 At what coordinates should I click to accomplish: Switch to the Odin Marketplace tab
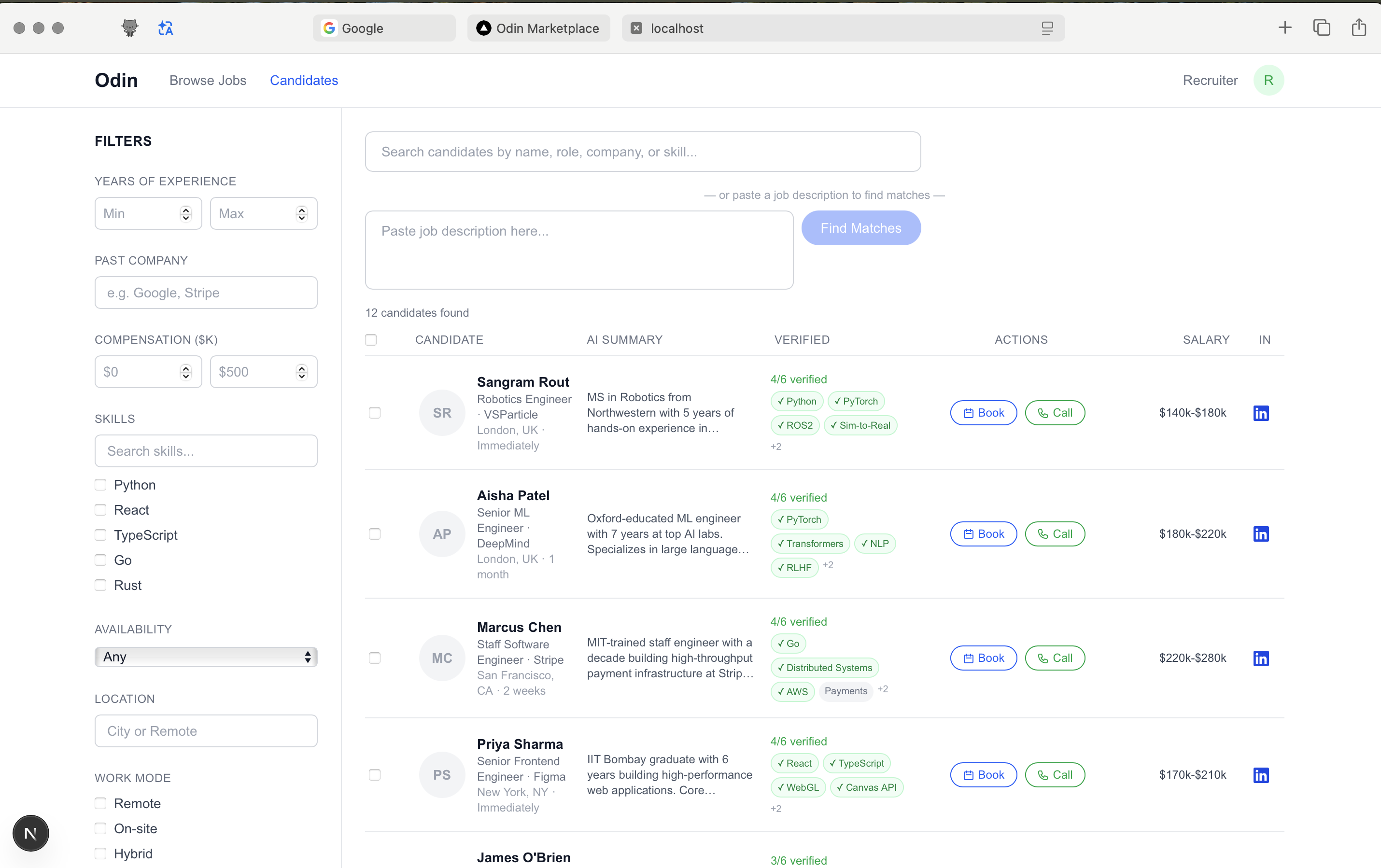pyautogui.click(x=538, y=28)
